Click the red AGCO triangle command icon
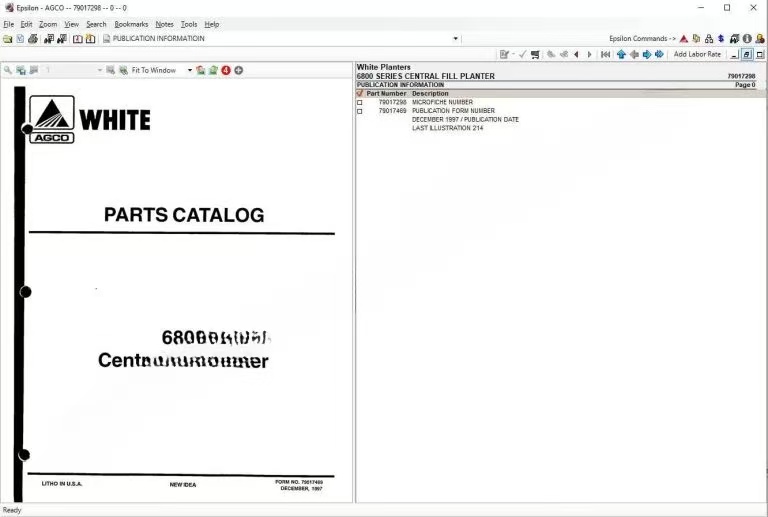 click(x=684, y=39)
